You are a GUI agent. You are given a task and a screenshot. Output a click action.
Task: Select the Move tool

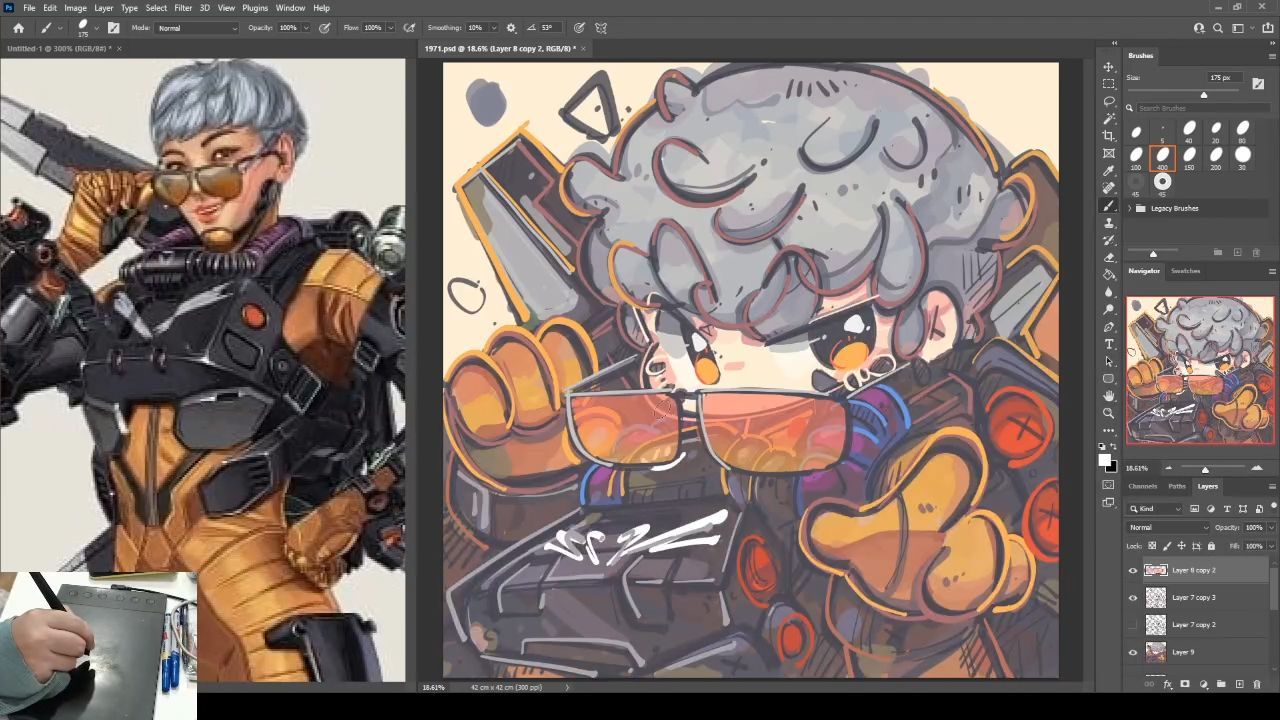[x=1109, y=67]
